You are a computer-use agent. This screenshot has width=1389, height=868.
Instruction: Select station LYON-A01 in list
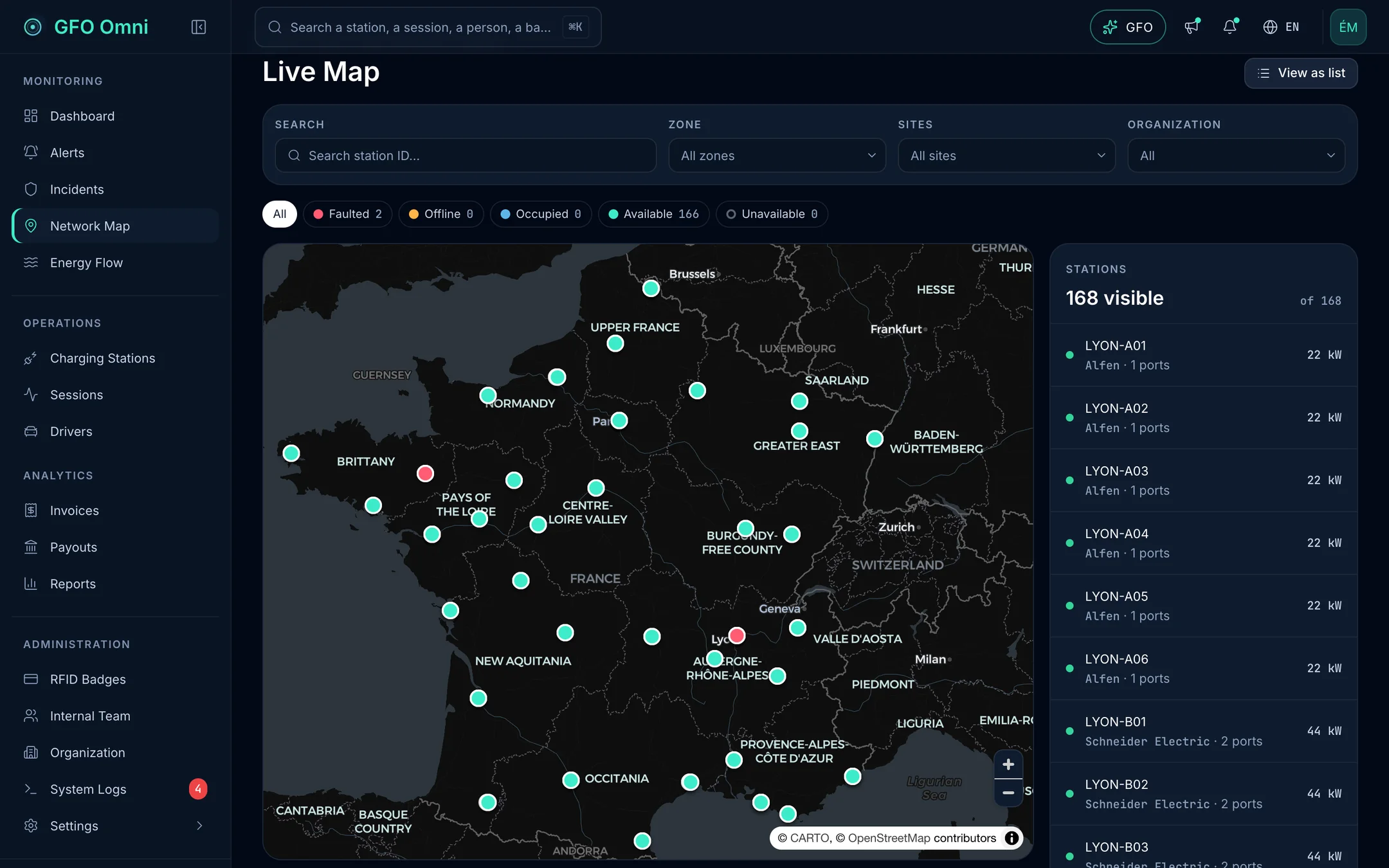tap(1204, 355)
